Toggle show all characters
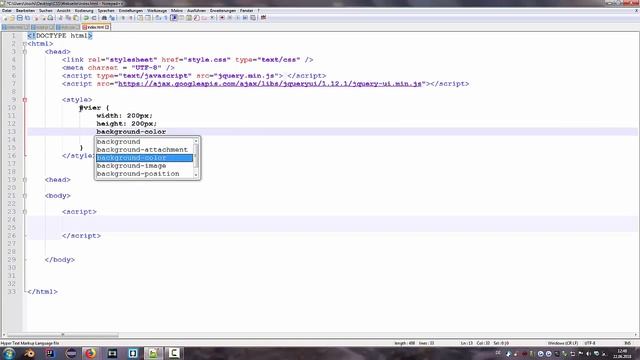 pyautogui.click(x=166, y=18)
